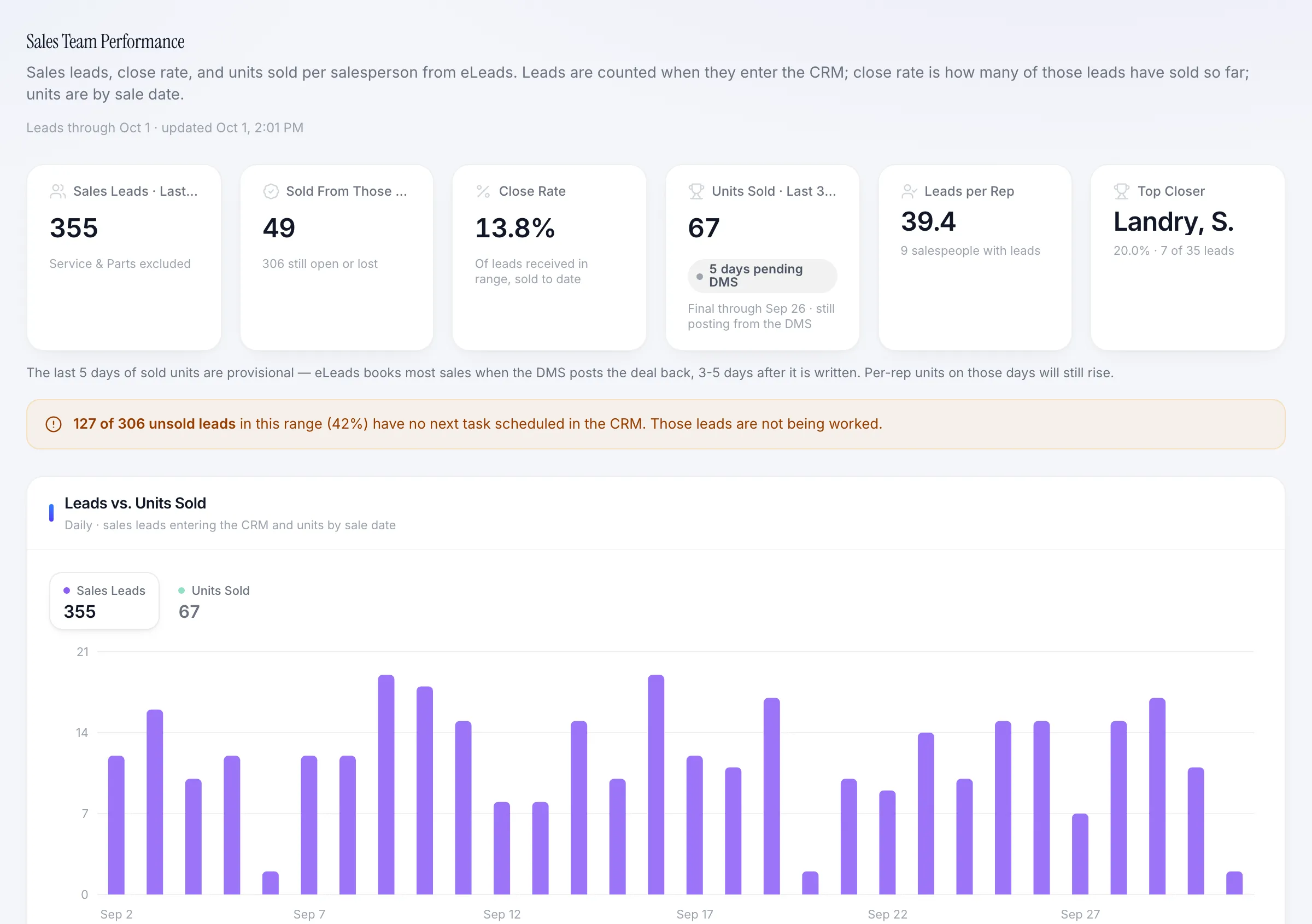Click the 355 sales leads value

coord(74,228)
